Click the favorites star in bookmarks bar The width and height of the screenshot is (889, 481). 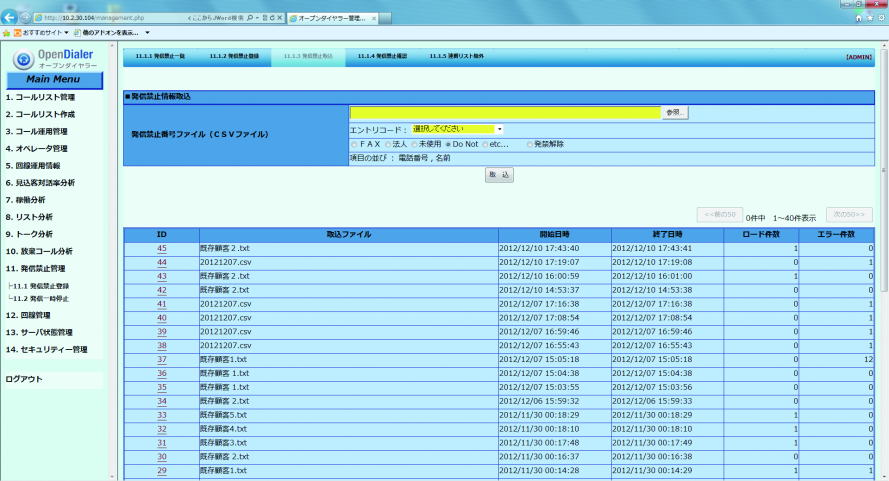click(x=6, y=33)
